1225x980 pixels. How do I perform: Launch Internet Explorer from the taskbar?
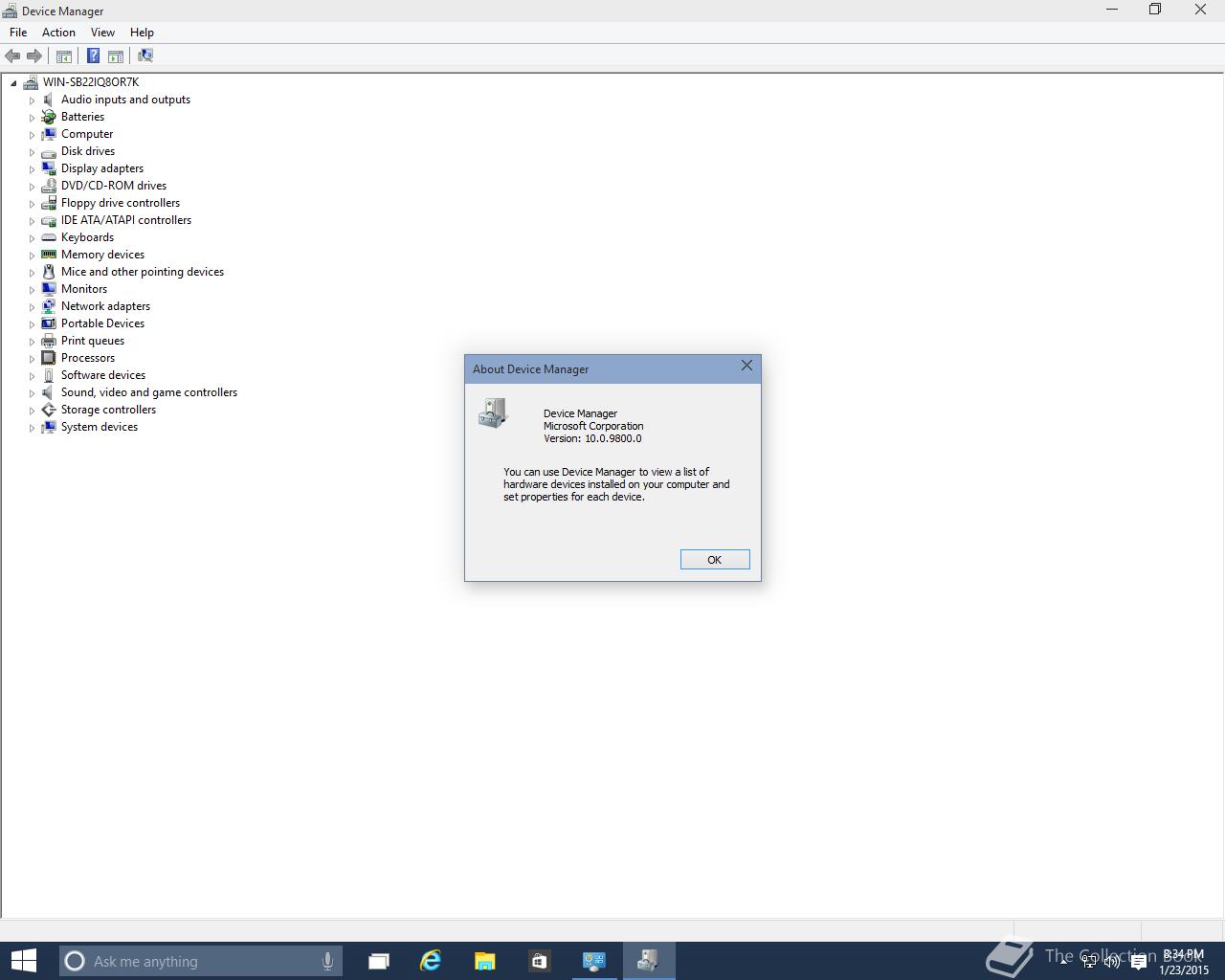431,961
